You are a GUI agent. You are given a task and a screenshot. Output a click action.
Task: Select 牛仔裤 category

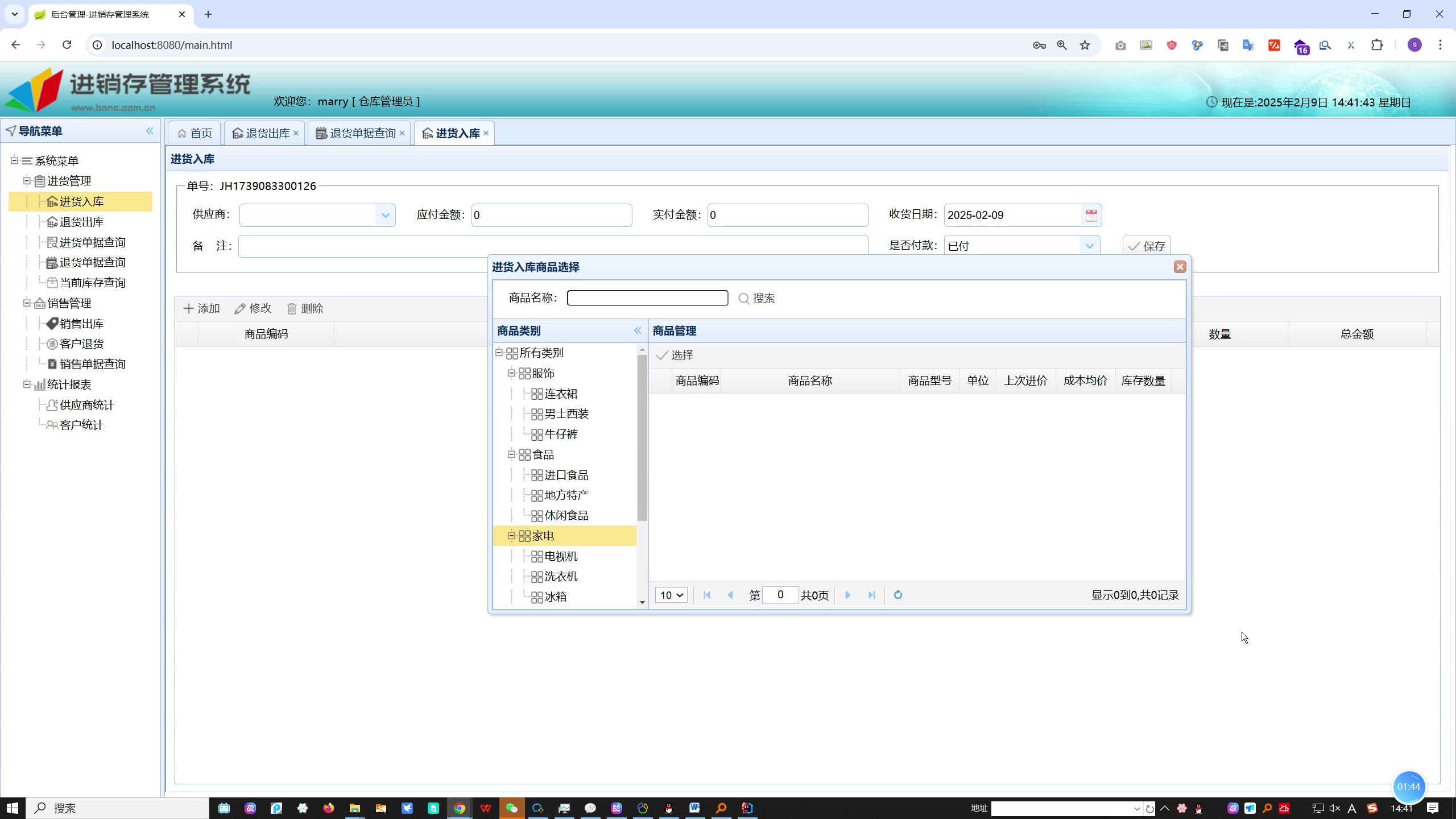561,435
